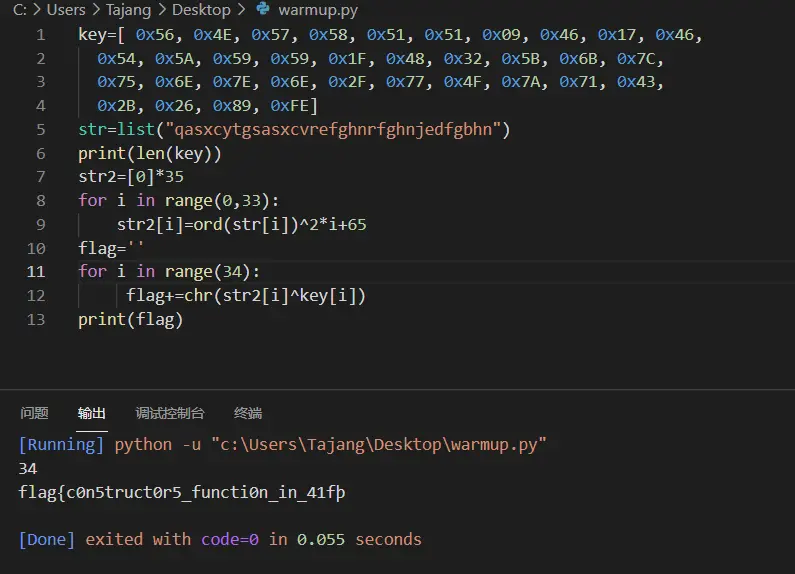
Task: Place cursor on print(flag) statement
Action: pyautogui.click(x=130, y=320)
